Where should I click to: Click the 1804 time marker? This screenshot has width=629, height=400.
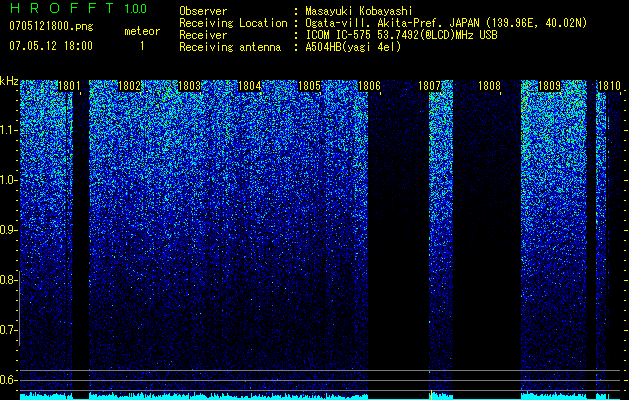click(x=249, y=86)
